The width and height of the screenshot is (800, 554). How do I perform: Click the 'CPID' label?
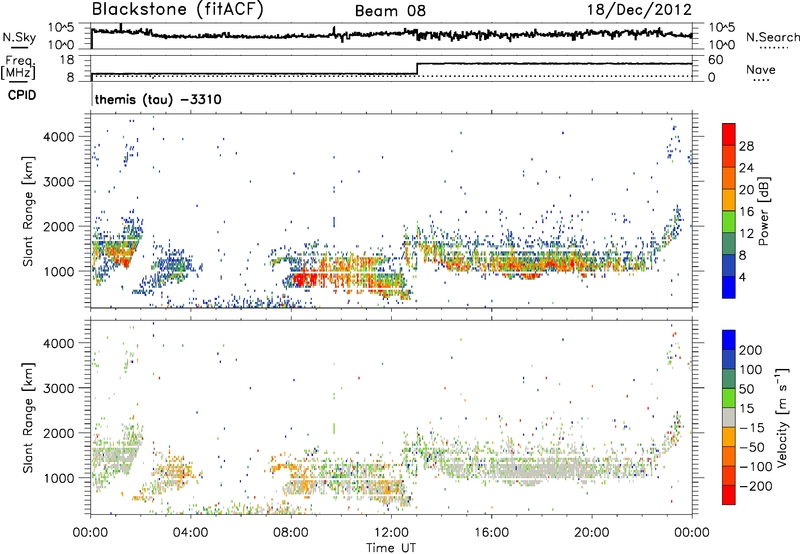(x=22, y=95)
